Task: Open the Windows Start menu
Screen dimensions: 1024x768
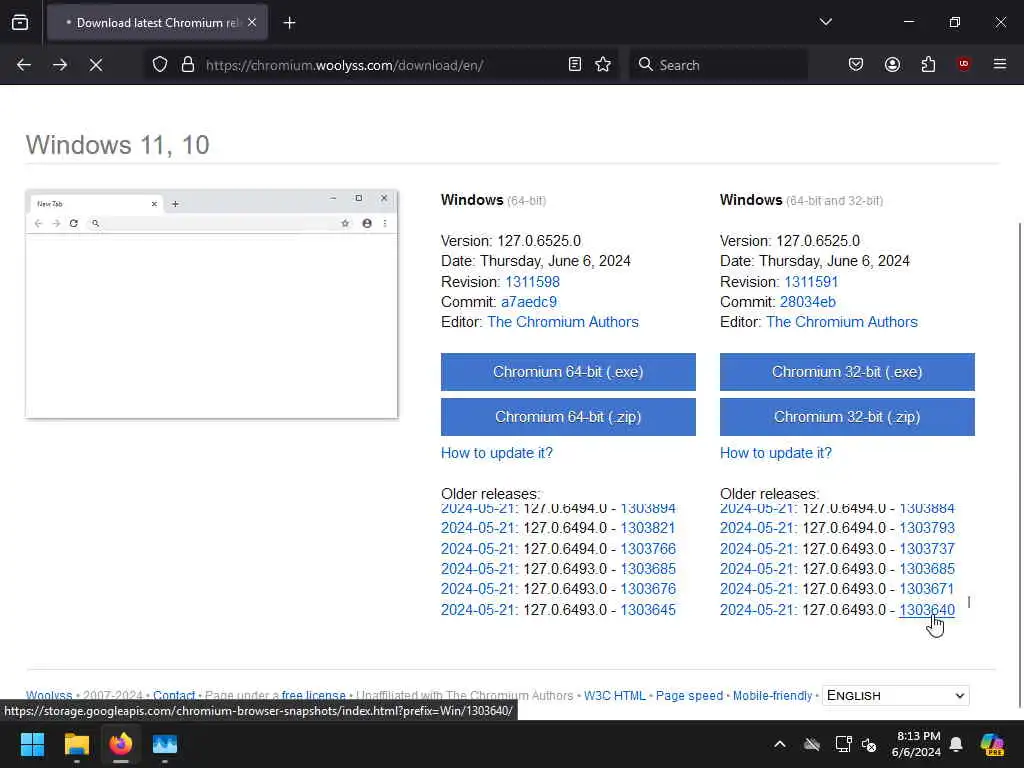Action: click(x=32, y=744)
